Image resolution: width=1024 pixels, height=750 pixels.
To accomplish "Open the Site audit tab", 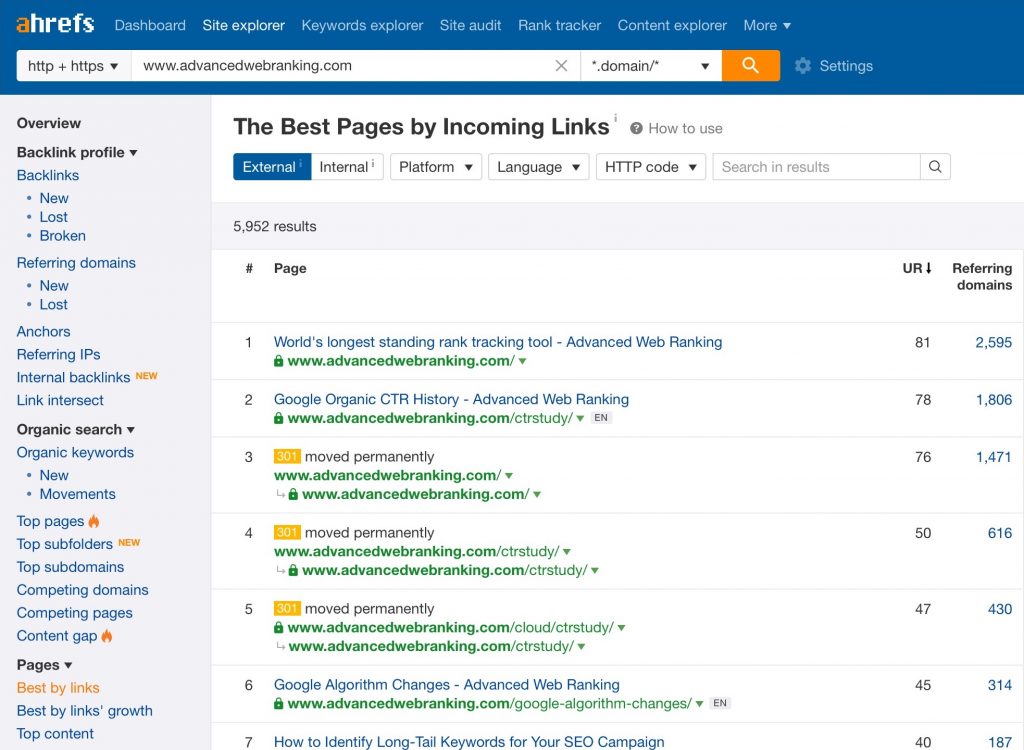I will (470, 25).
